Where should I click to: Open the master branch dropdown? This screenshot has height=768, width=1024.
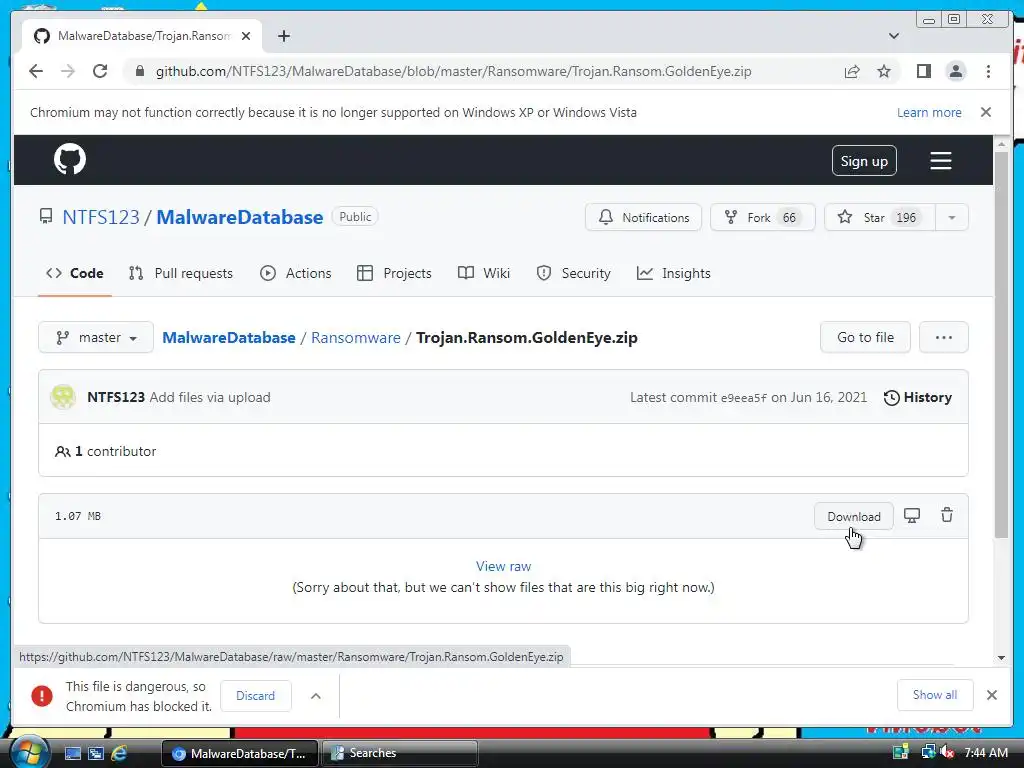tap(96, 337)
